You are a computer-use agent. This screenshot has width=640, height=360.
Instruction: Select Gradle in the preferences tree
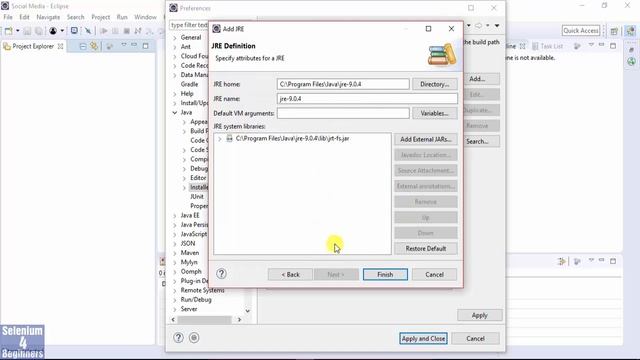click(x=189, y=84)
